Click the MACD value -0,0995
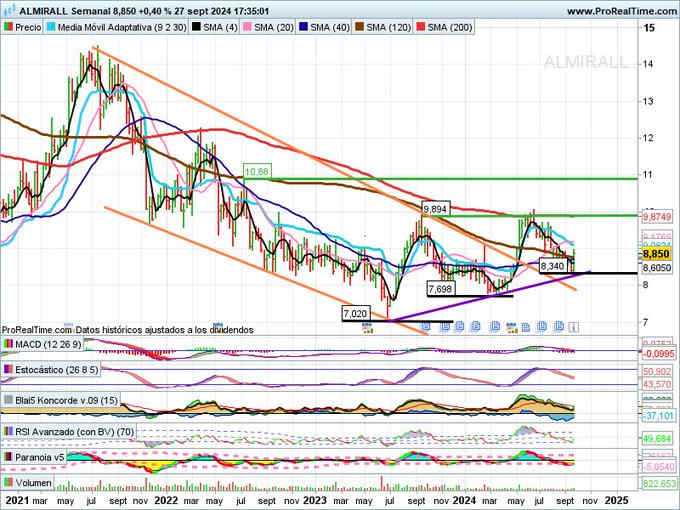The image size is (680, 510). click(x=657, y=354)
